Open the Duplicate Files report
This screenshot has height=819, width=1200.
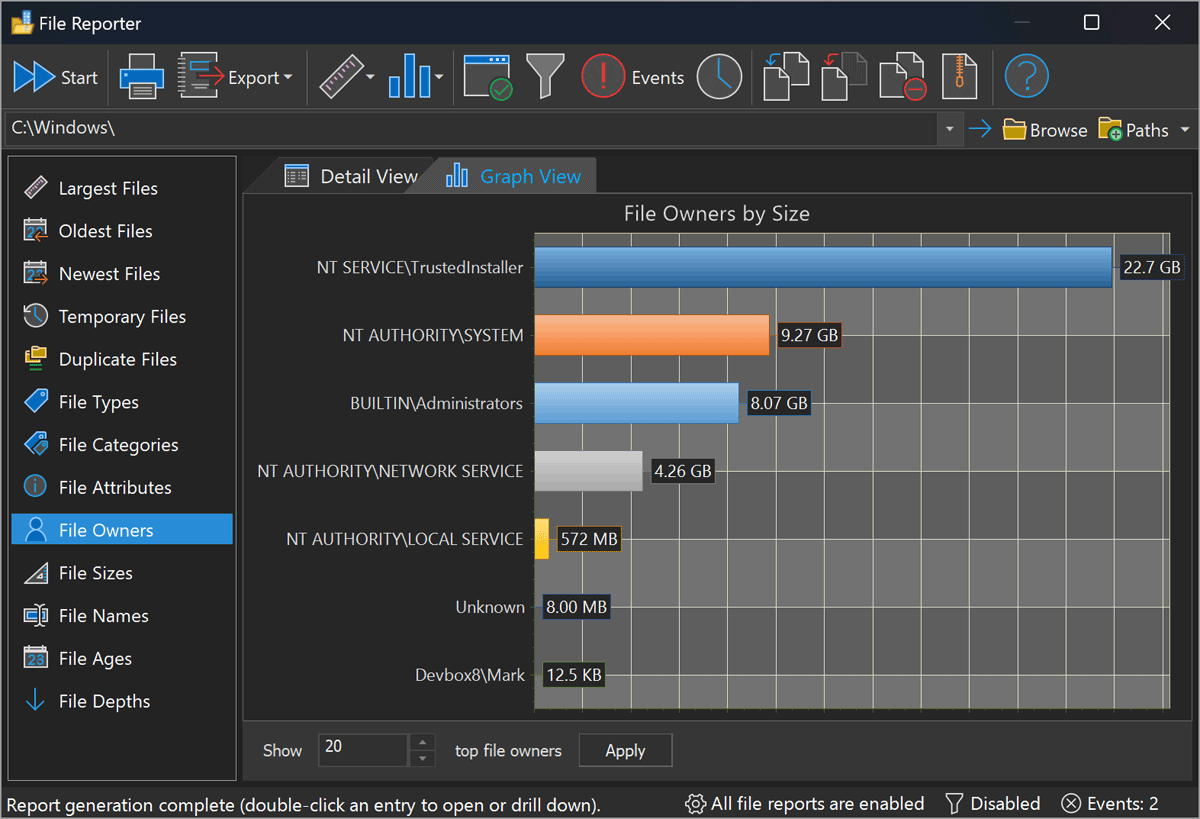pos(117,359)
